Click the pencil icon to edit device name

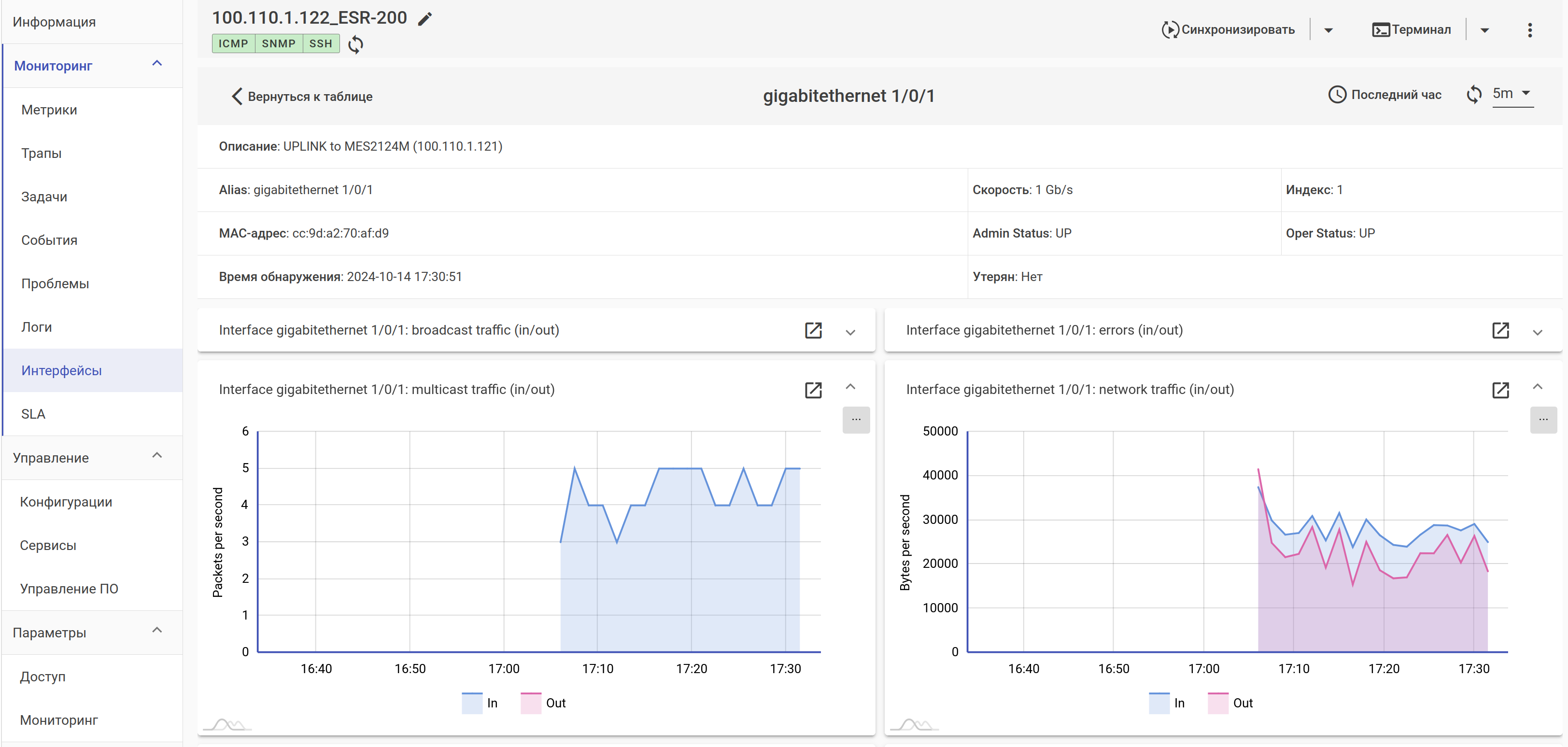coord(425,19)
